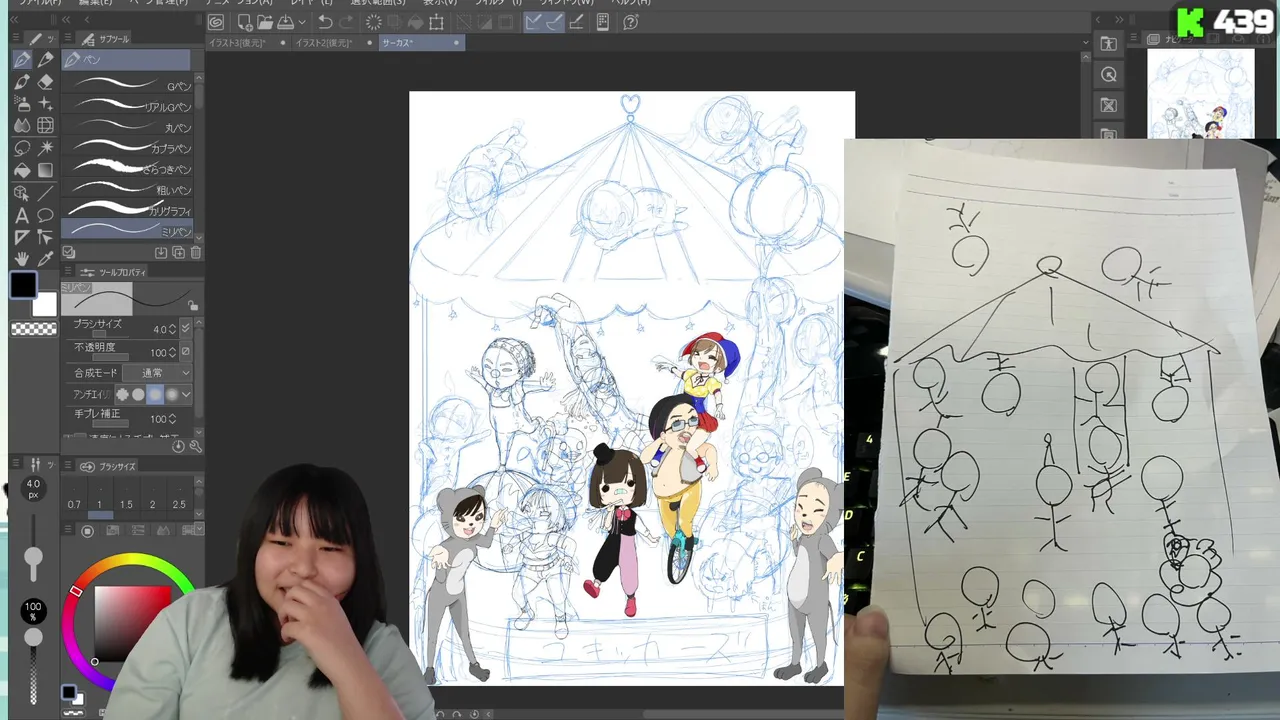Viewport: 1280px width, 720px height.
Task: Open the Help question mark icon
Action: pyautogui.click(x=631, y=22)
